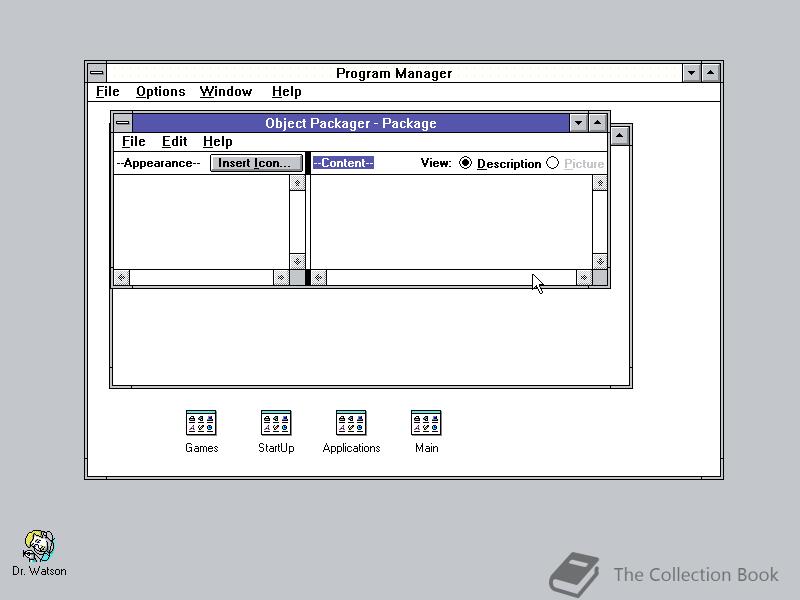Open Program Manager Help menu

click(x=286, y=91)
